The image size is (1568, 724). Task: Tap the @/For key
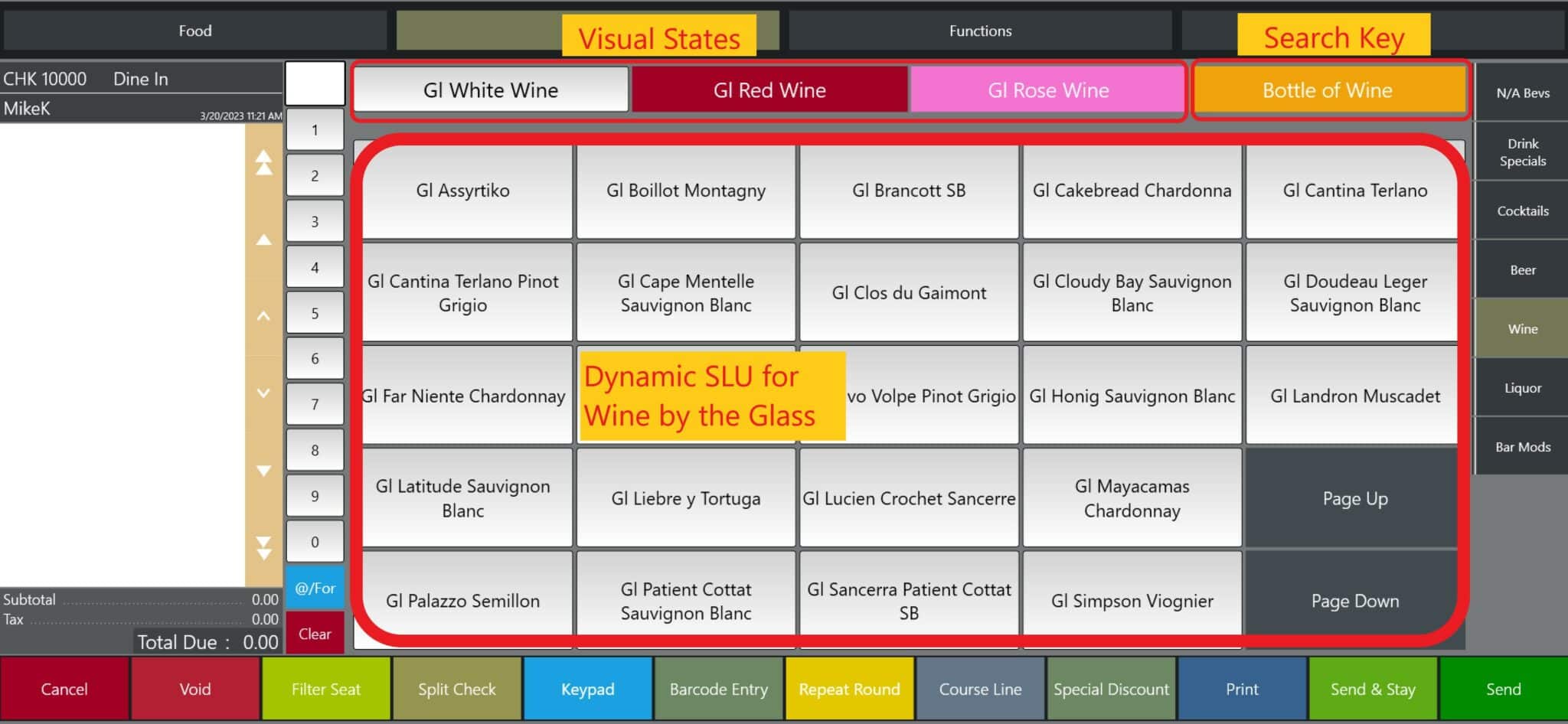pos(315,588)
